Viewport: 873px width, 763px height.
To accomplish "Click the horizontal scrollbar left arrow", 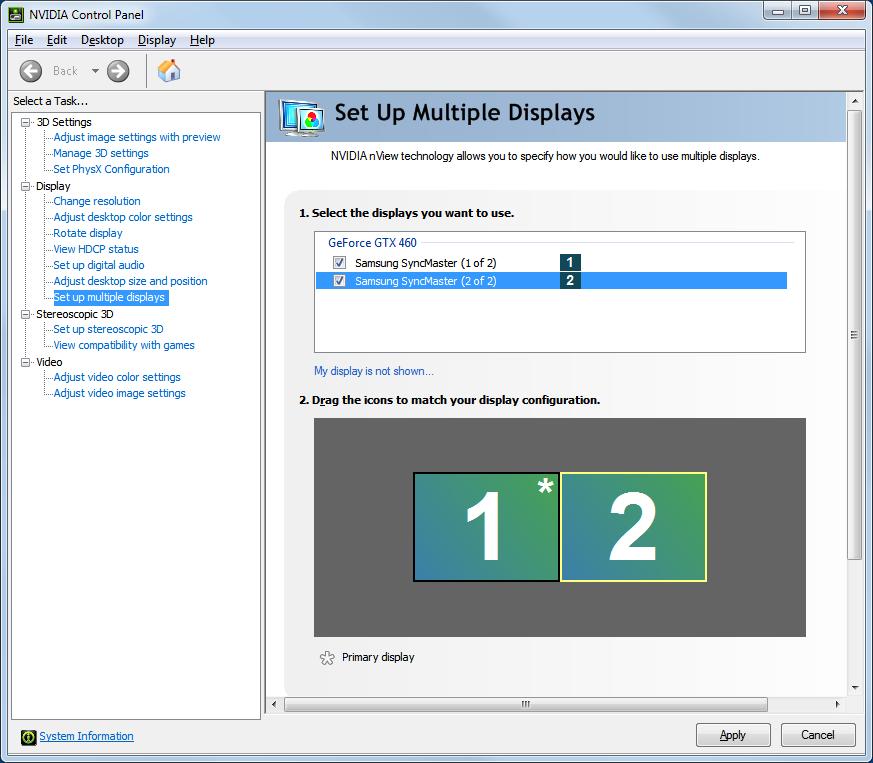I will point(274,705).
